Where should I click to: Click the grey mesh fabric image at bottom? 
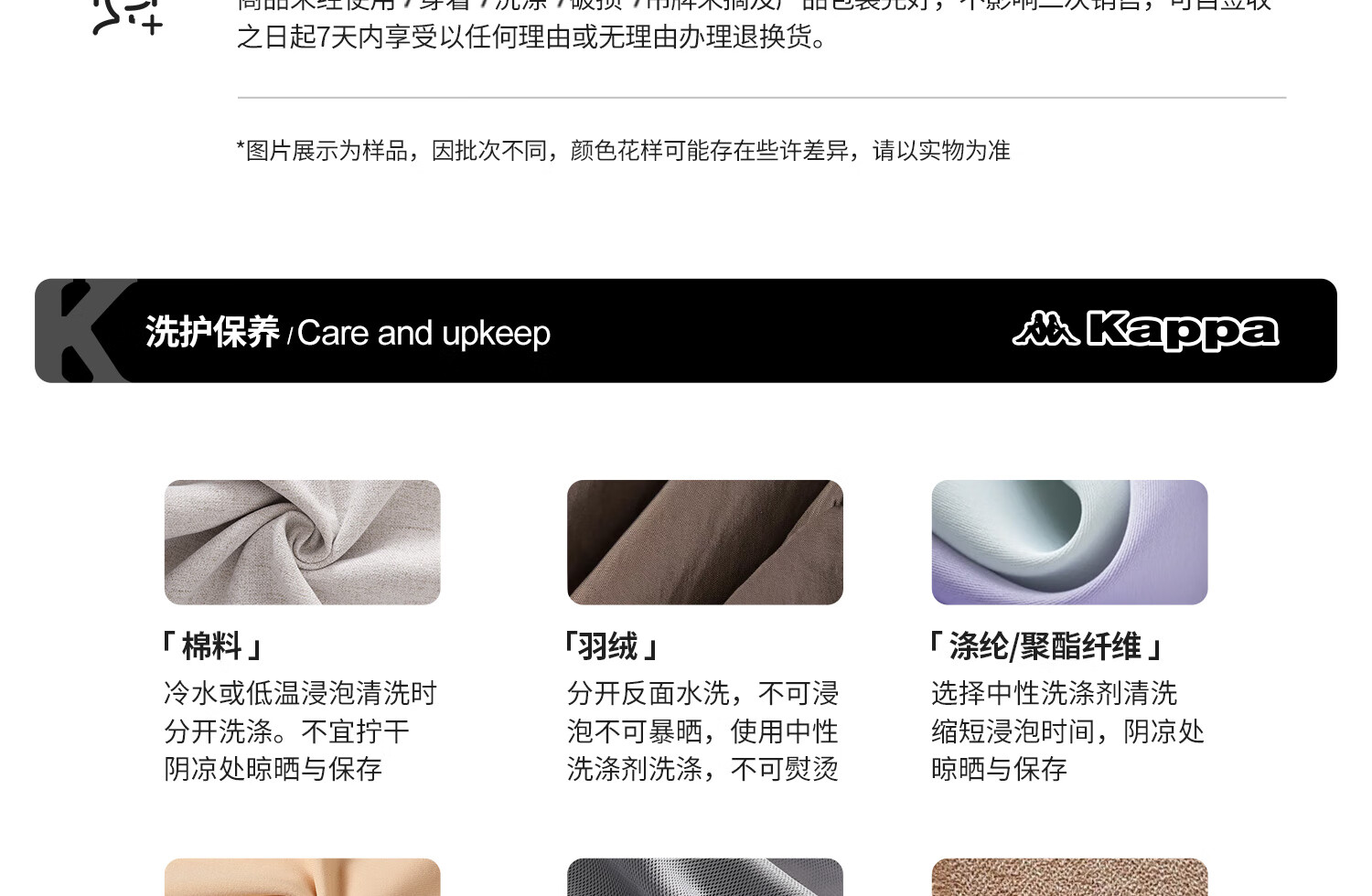[704, 877]
